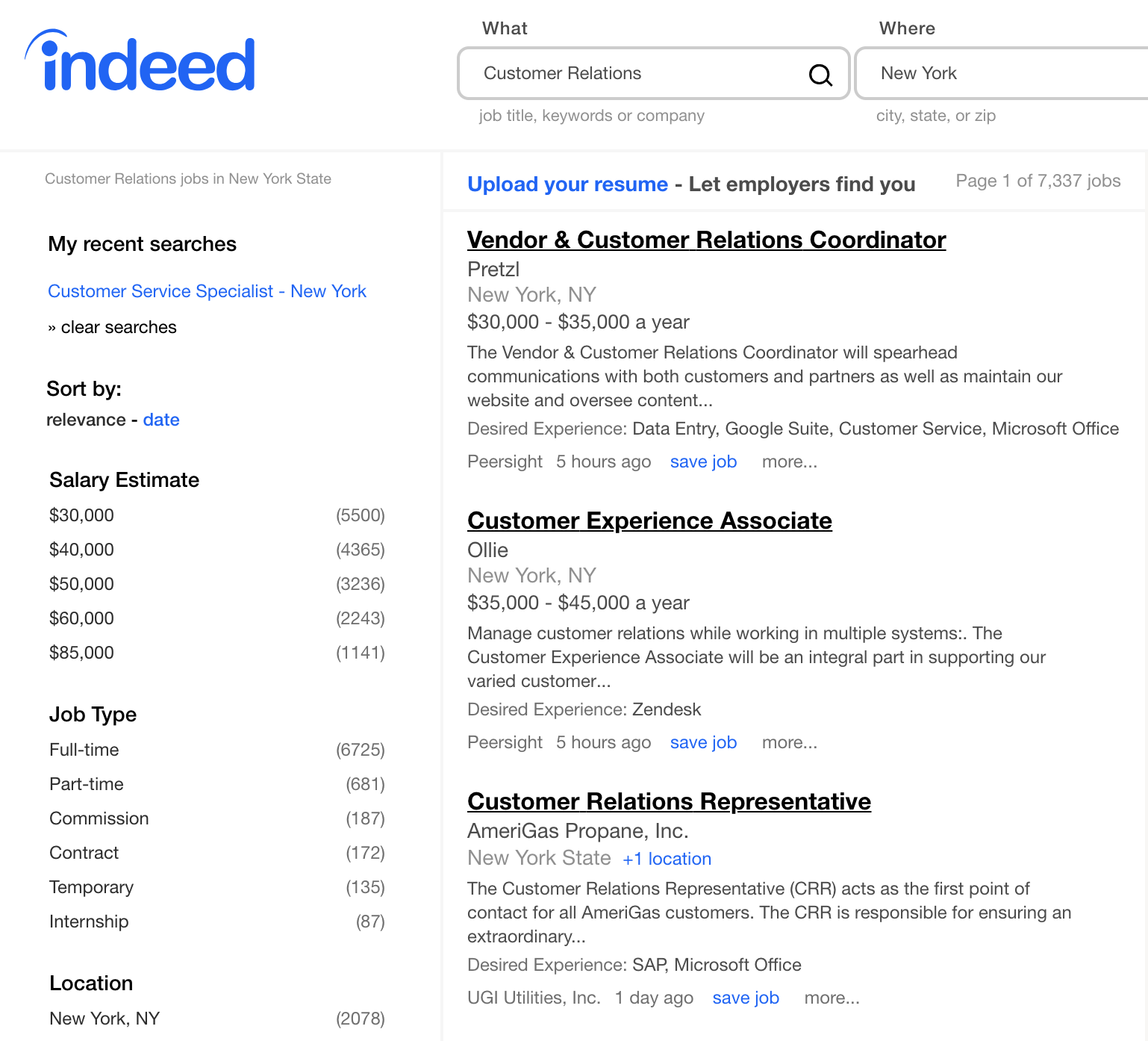1148x1041 pixels.
Task: Expand more options for Pretzl job
Action: point(789,462)
